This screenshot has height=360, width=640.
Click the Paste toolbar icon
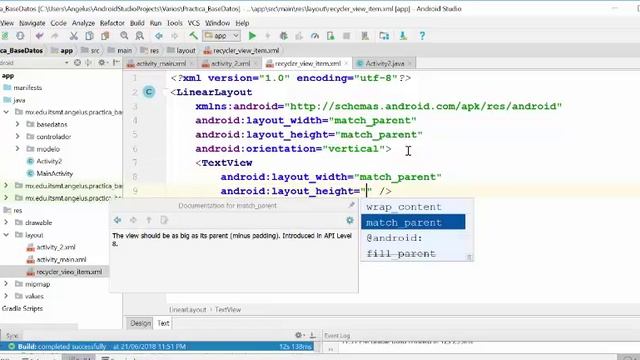tap(105, 36)
